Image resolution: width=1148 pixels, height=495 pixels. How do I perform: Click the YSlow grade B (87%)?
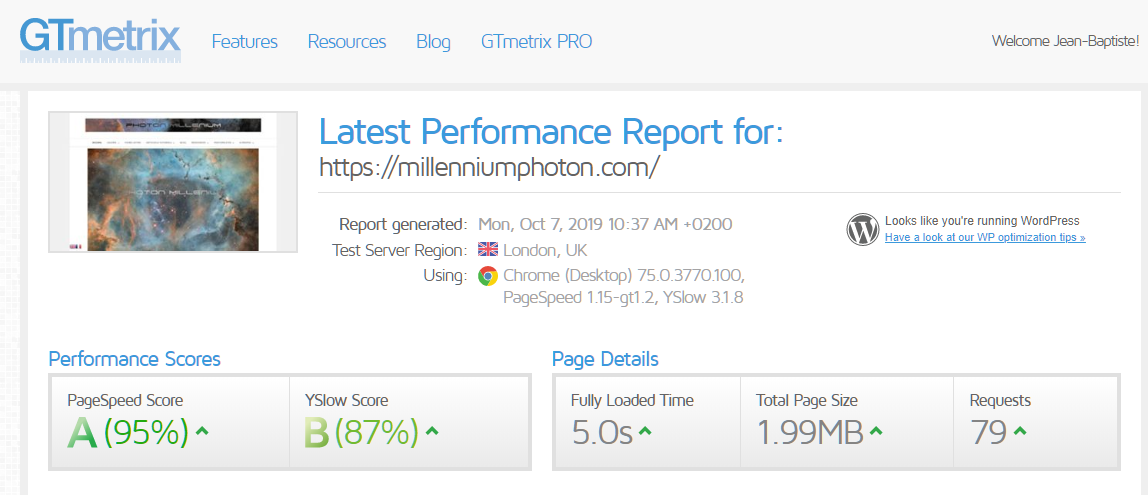coord(362,433)
